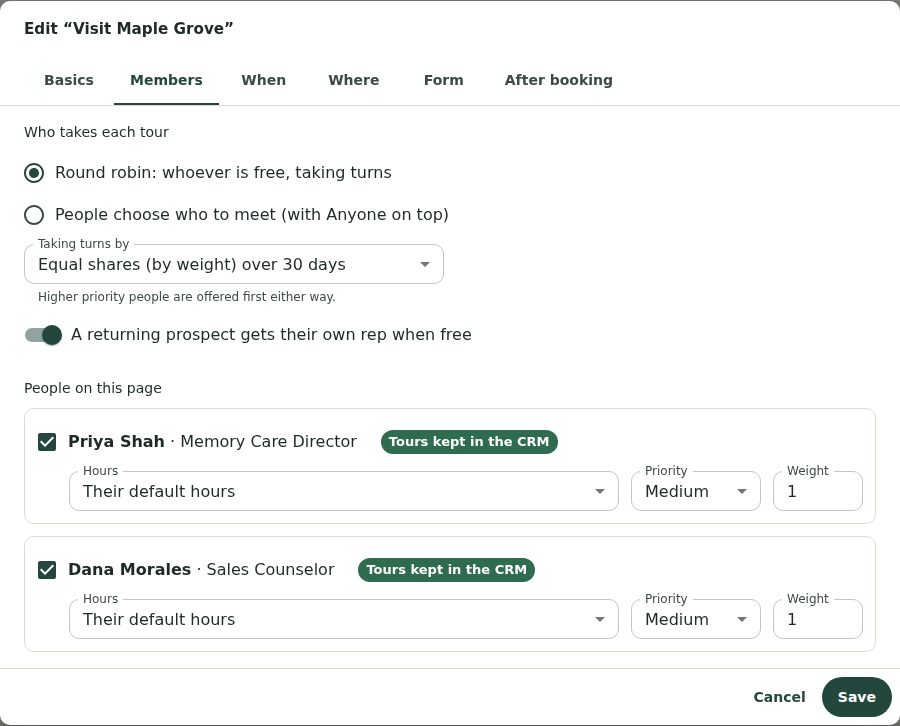Click the Who takes each tour heading

96,132
